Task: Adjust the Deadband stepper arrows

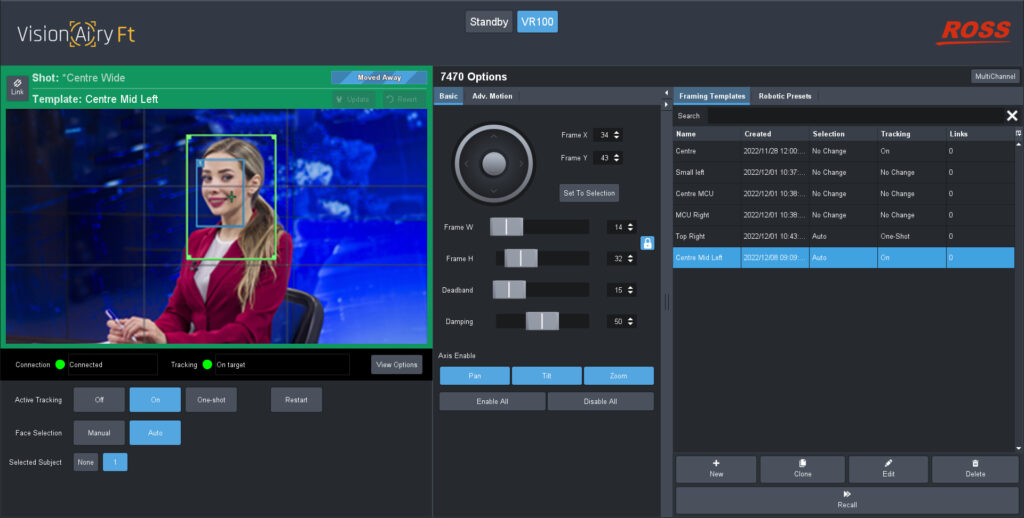Action: tap(630, 290)
